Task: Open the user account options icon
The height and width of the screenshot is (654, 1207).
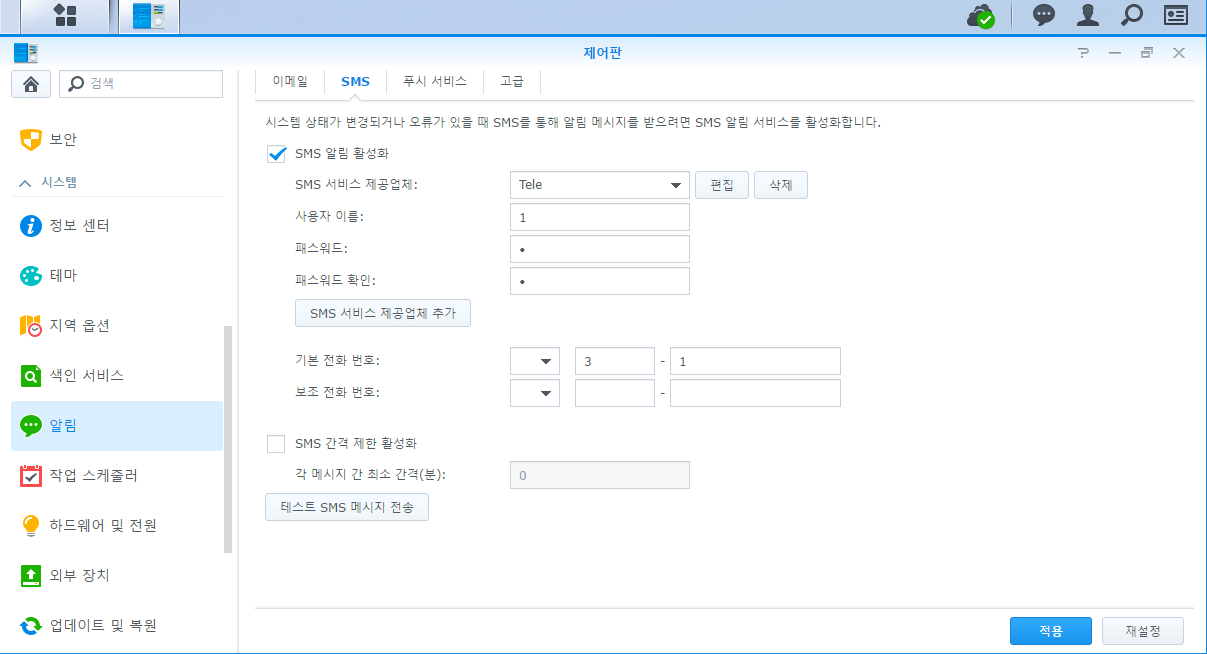Action: [x=1088, y=15]
